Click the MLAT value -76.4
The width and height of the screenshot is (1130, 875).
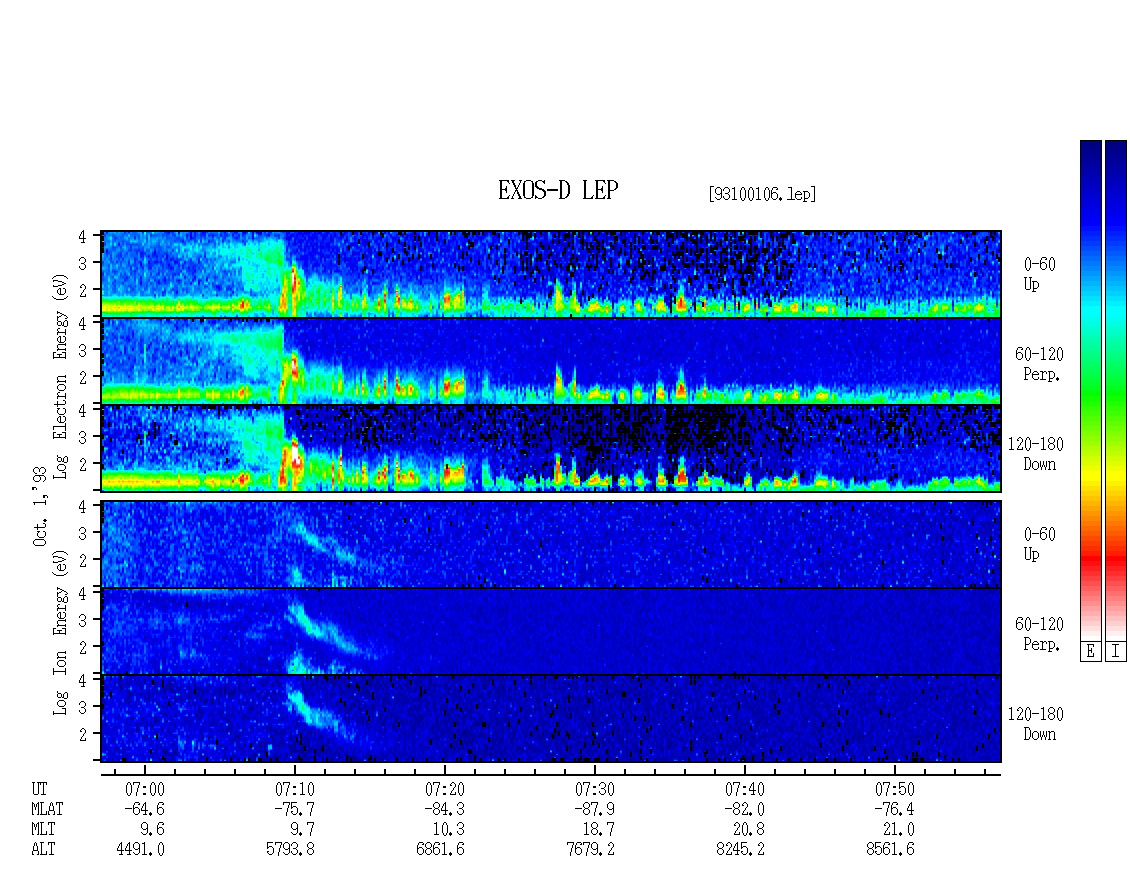tap(894, 809)
